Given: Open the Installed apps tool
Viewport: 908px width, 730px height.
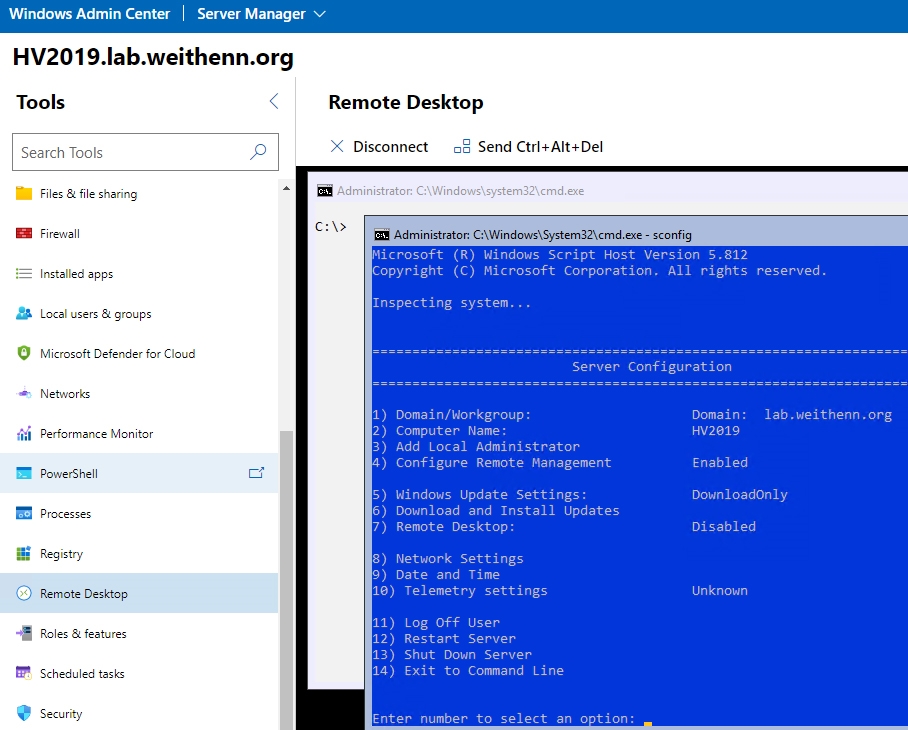Looking at the screenshot, I should pyautogui.click(x=139, y=273).
